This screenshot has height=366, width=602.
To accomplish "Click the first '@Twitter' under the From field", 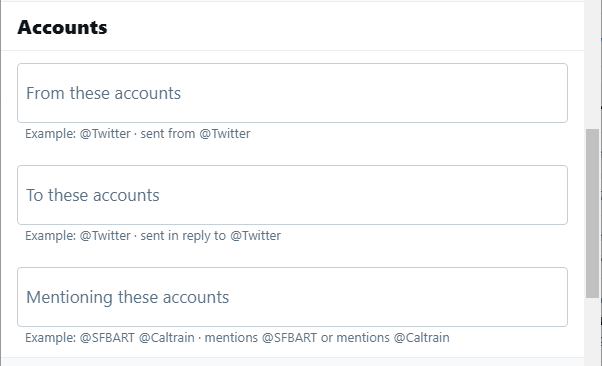I will [105, 134].
